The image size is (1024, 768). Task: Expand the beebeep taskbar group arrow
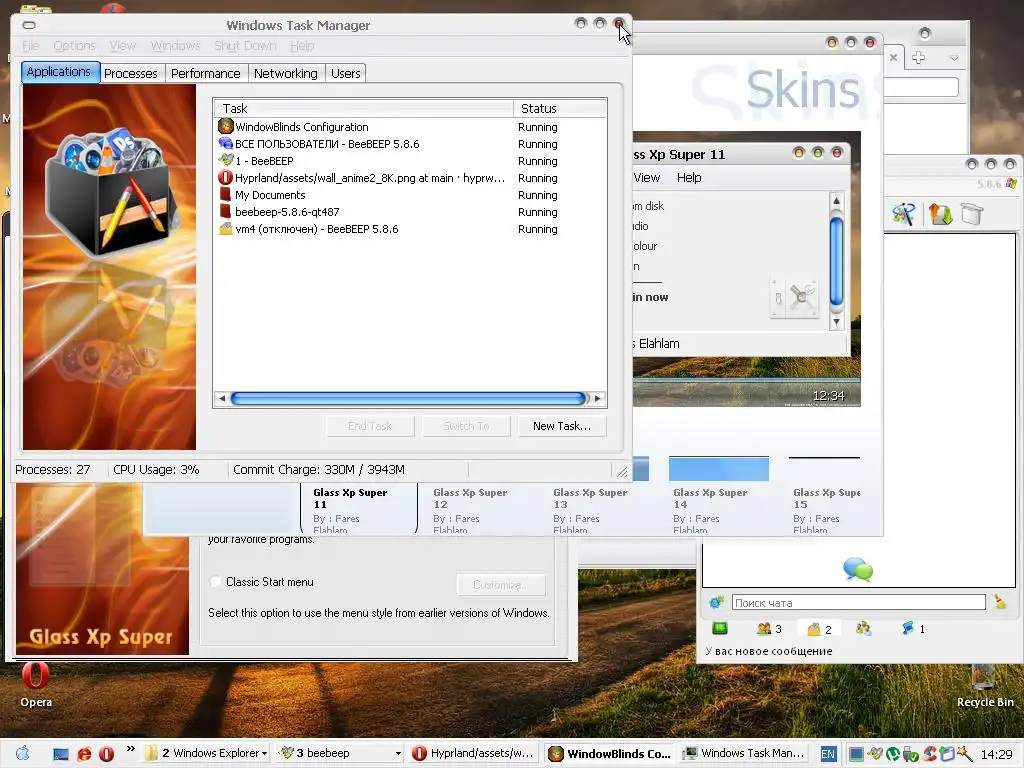click(x=398, y=754)
